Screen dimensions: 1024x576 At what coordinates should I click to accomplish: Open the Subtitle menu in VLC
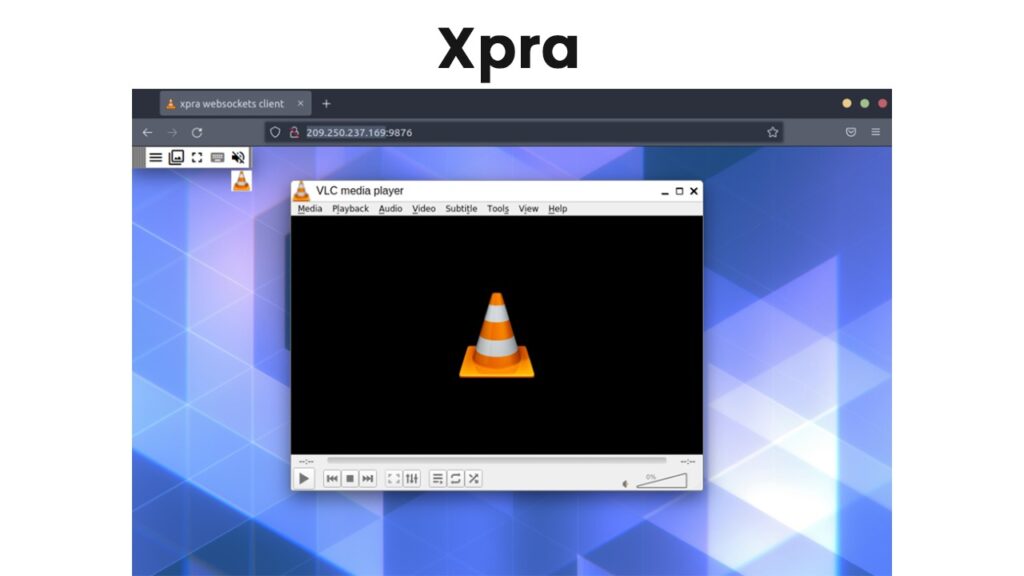(461, 209)
